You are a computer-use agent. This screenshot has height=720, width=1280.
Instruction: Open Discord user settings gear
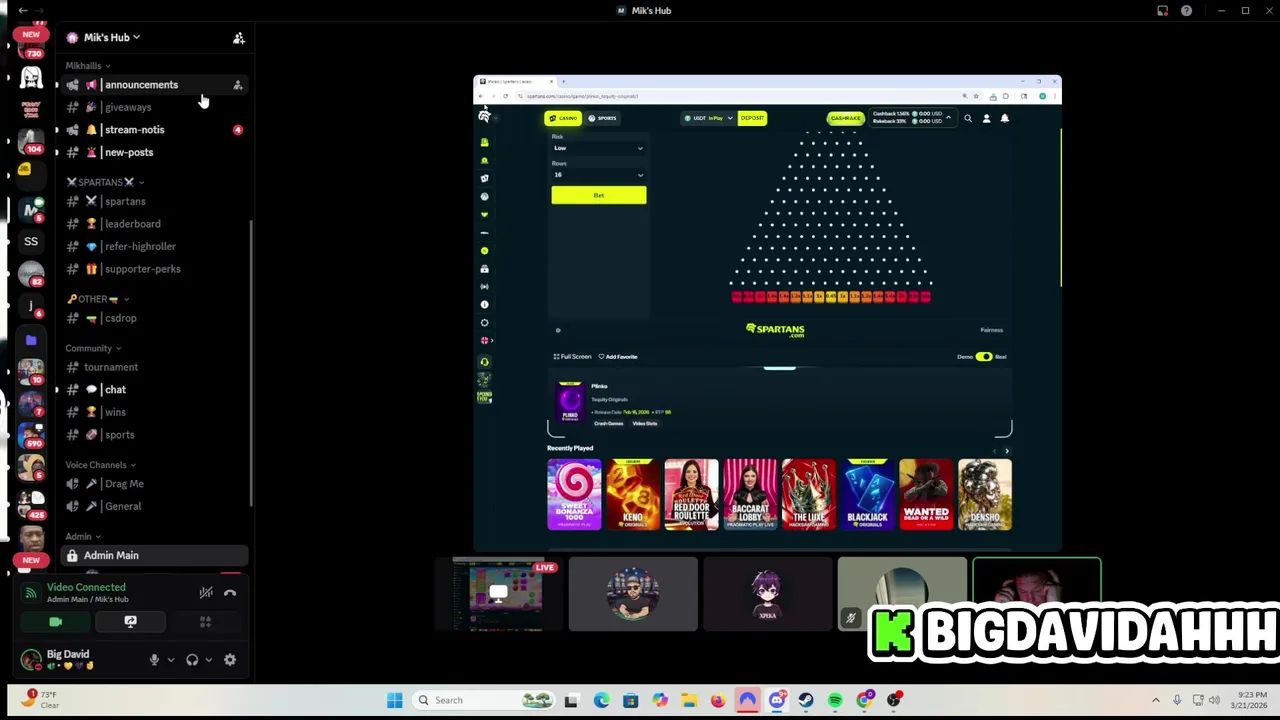[x=230, y=660]
